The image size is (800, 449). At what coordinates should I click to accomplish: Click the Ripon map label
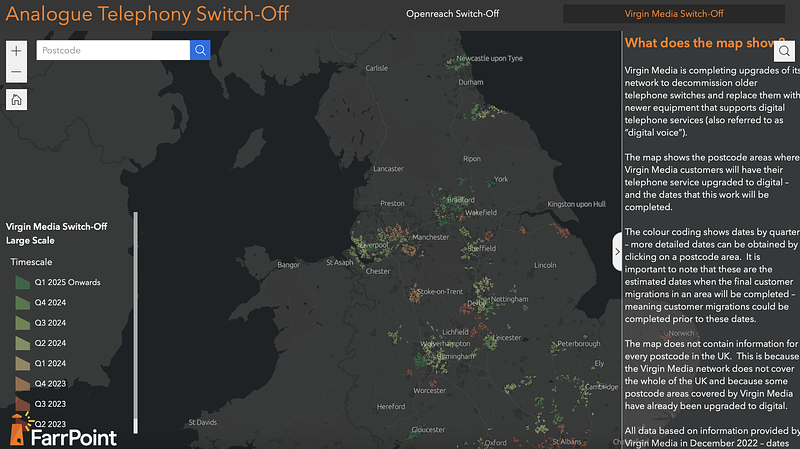pos(471,159)
